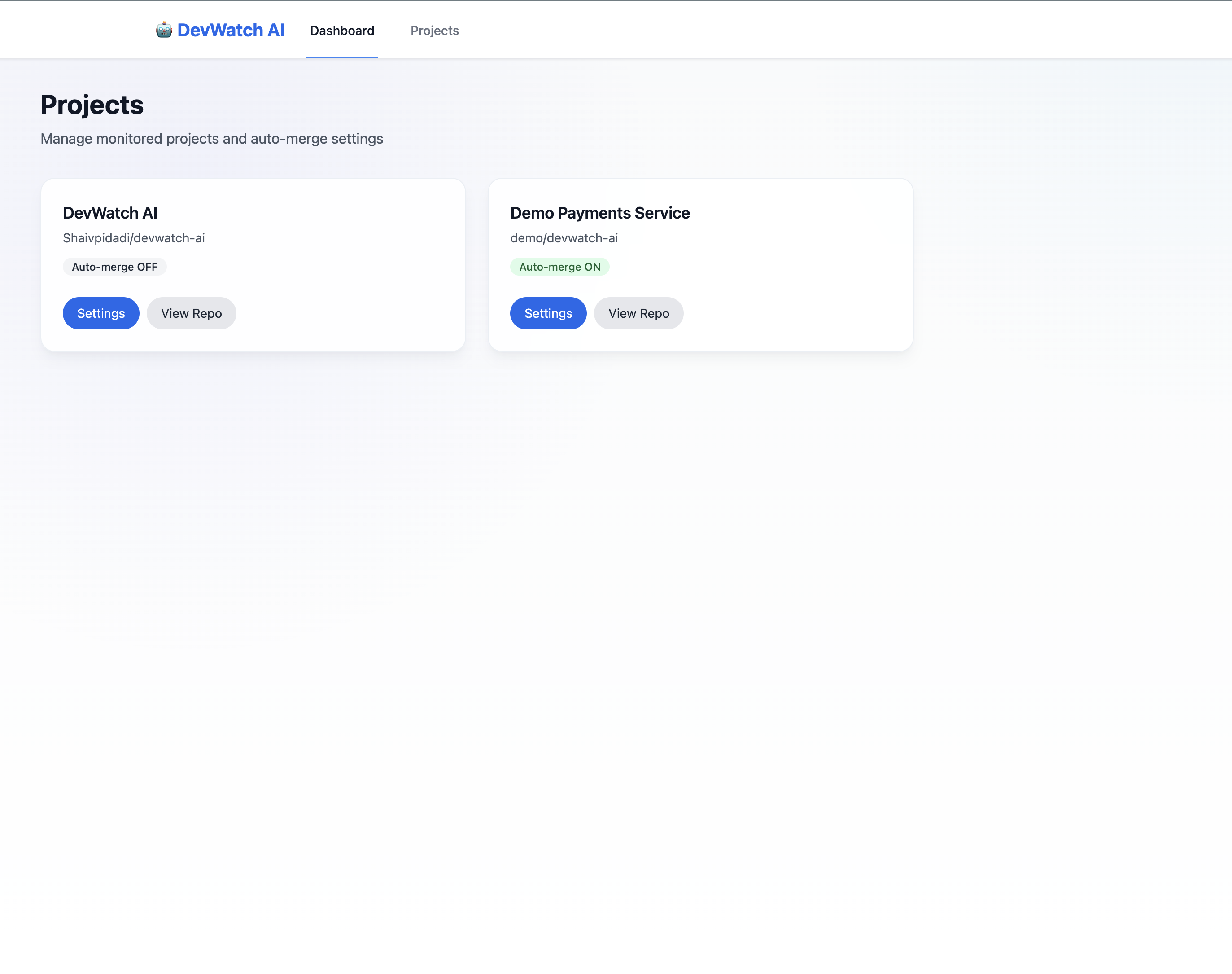Click the DevWatch AI brand name
Screen dimensions: 1232x974
tap(231, 30)
